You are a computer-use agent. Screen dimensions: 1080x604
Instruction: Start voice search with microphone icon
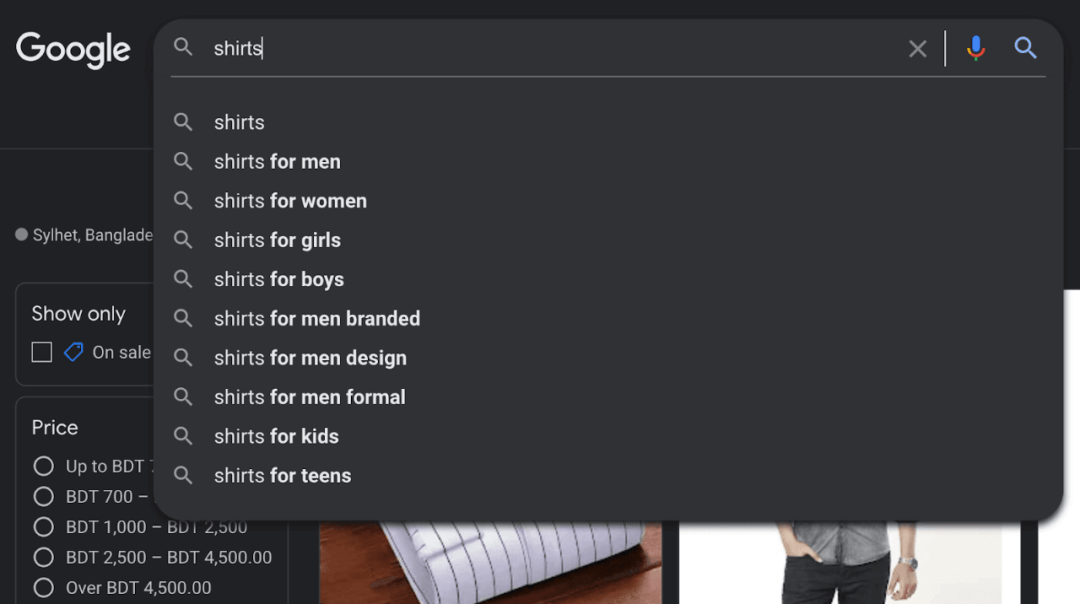[976, 48]
